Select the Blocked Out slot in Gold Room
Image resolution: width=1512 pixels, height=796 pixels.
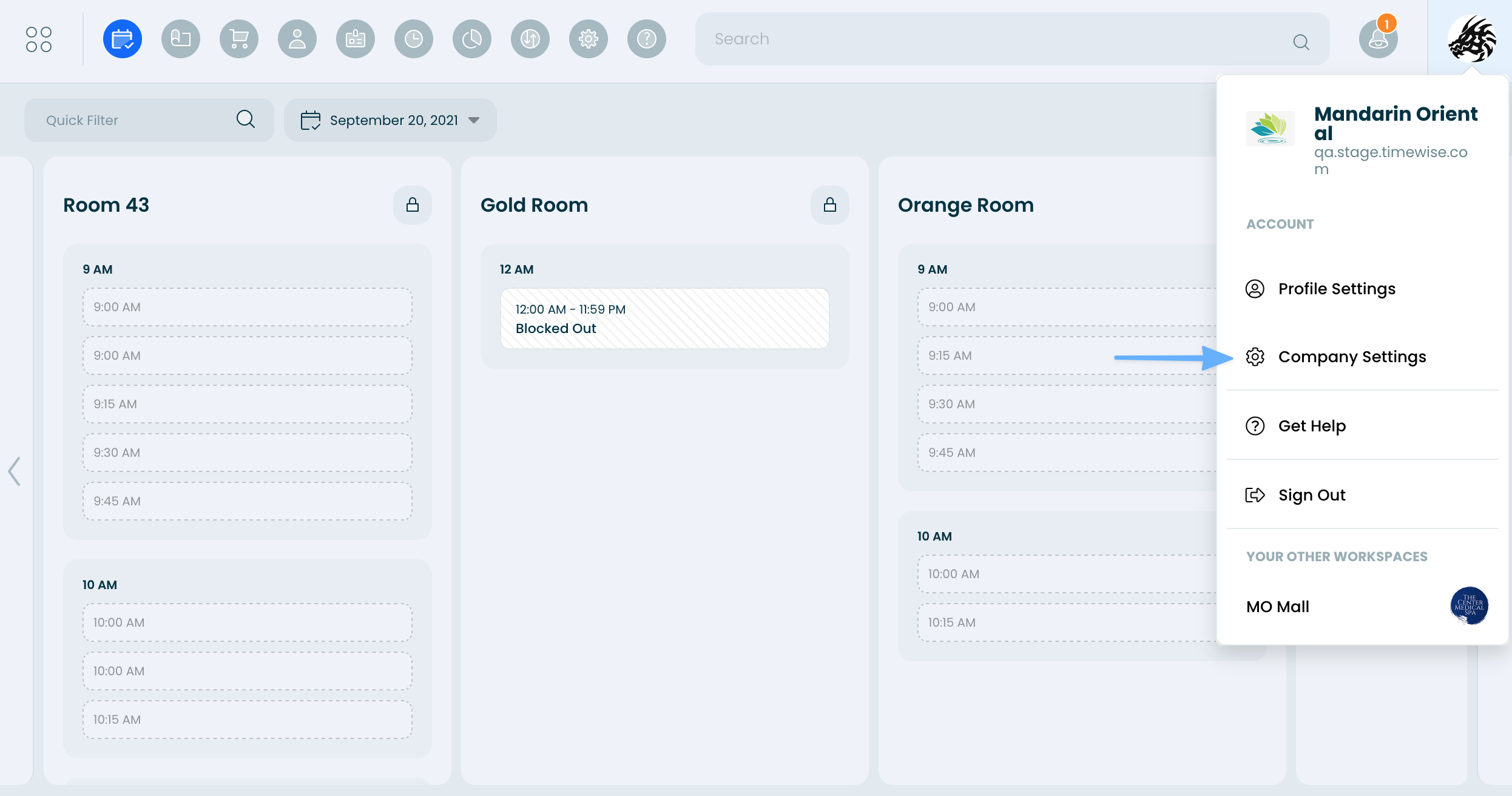click(x=664, y=319)
